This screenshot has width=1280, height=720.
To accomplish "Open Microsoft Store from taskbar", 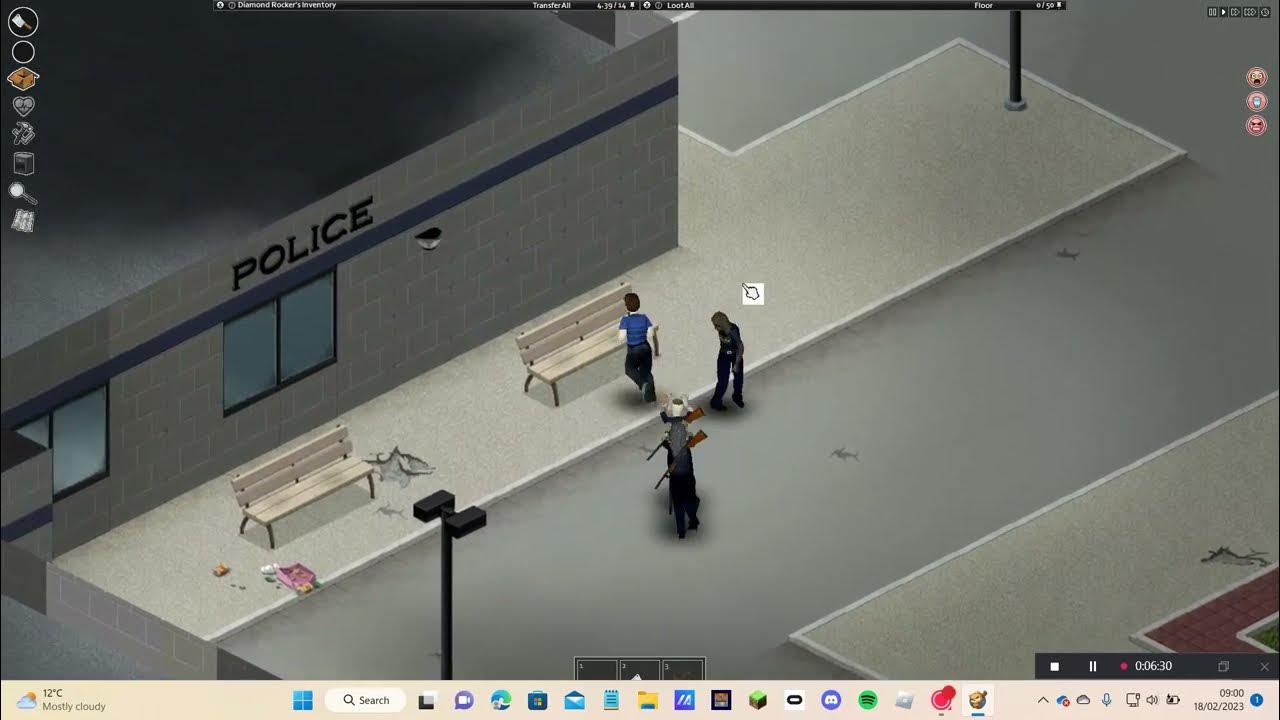I will point(537,700).
